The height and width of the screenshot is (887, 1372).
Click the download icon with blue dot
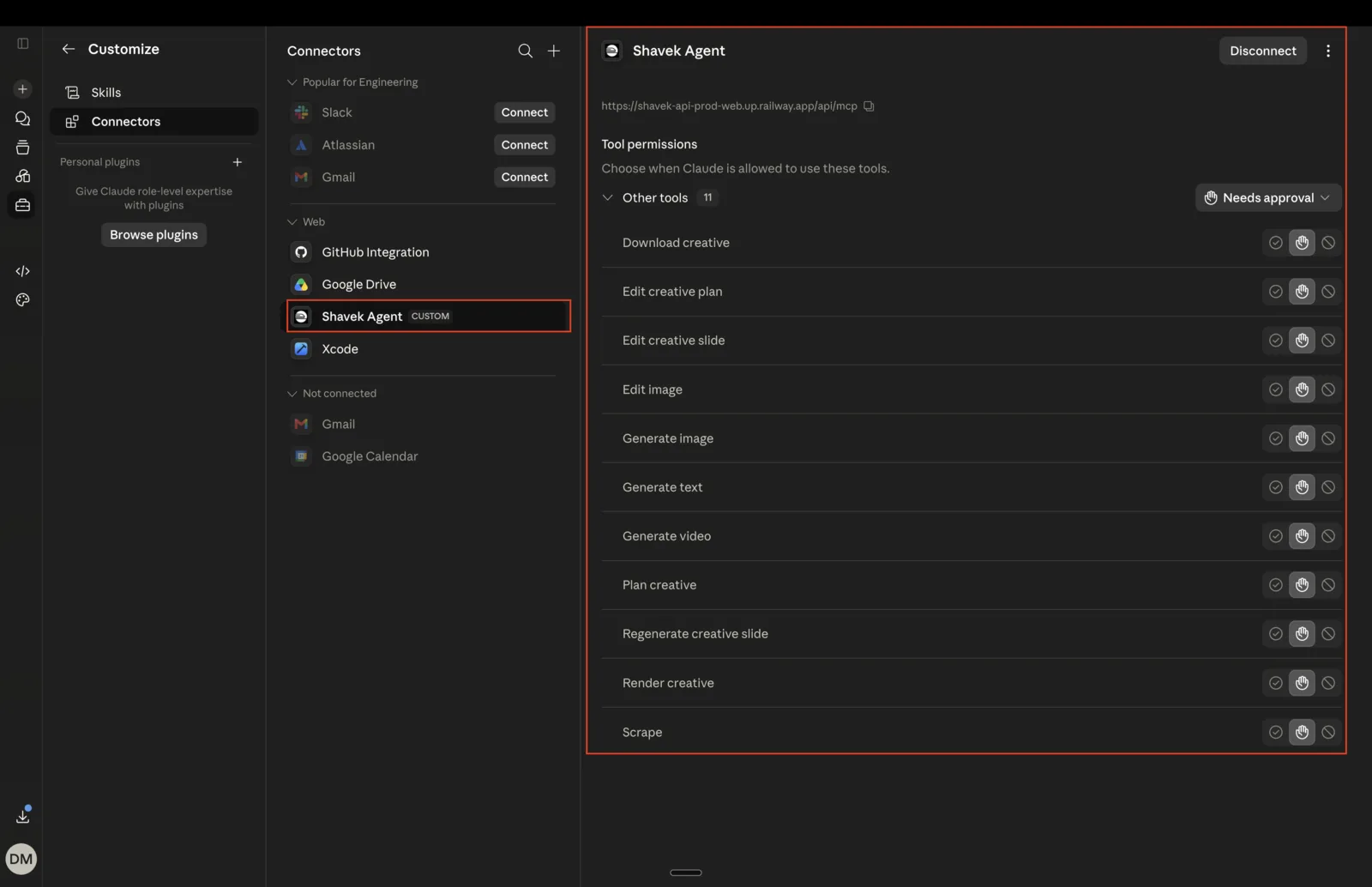tap(23, 815)
